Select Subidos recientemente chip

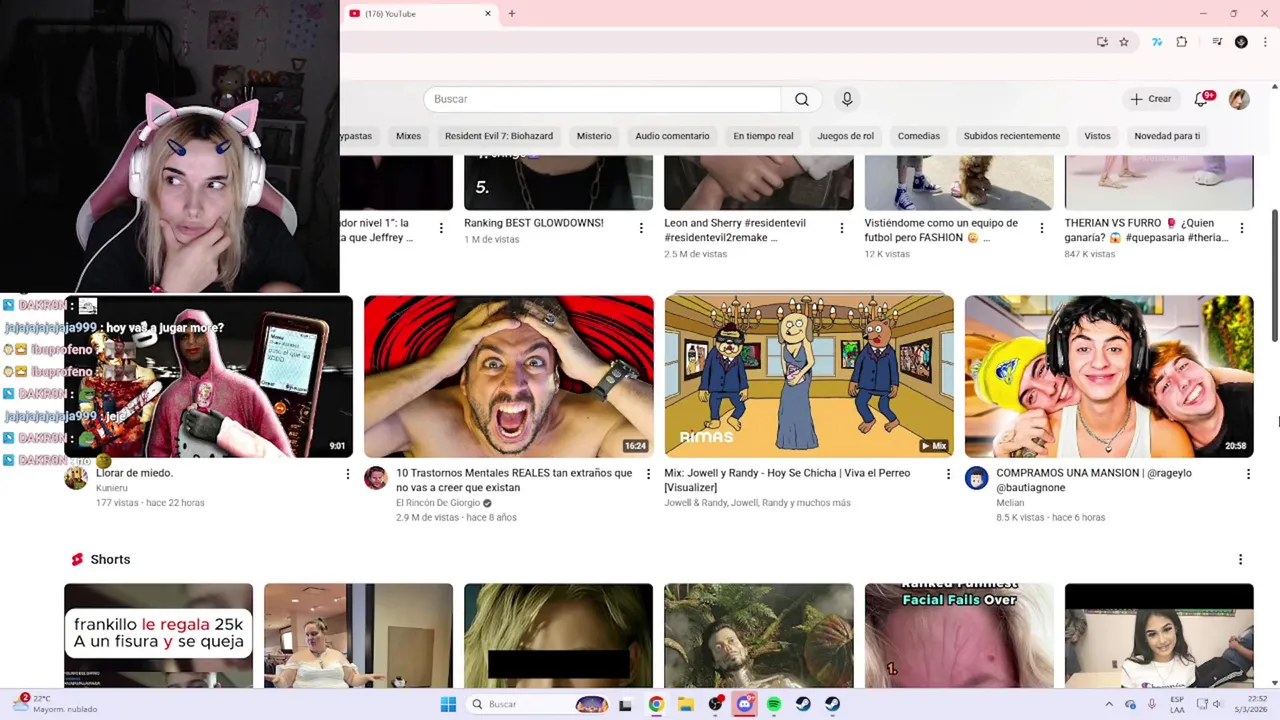1012,136
